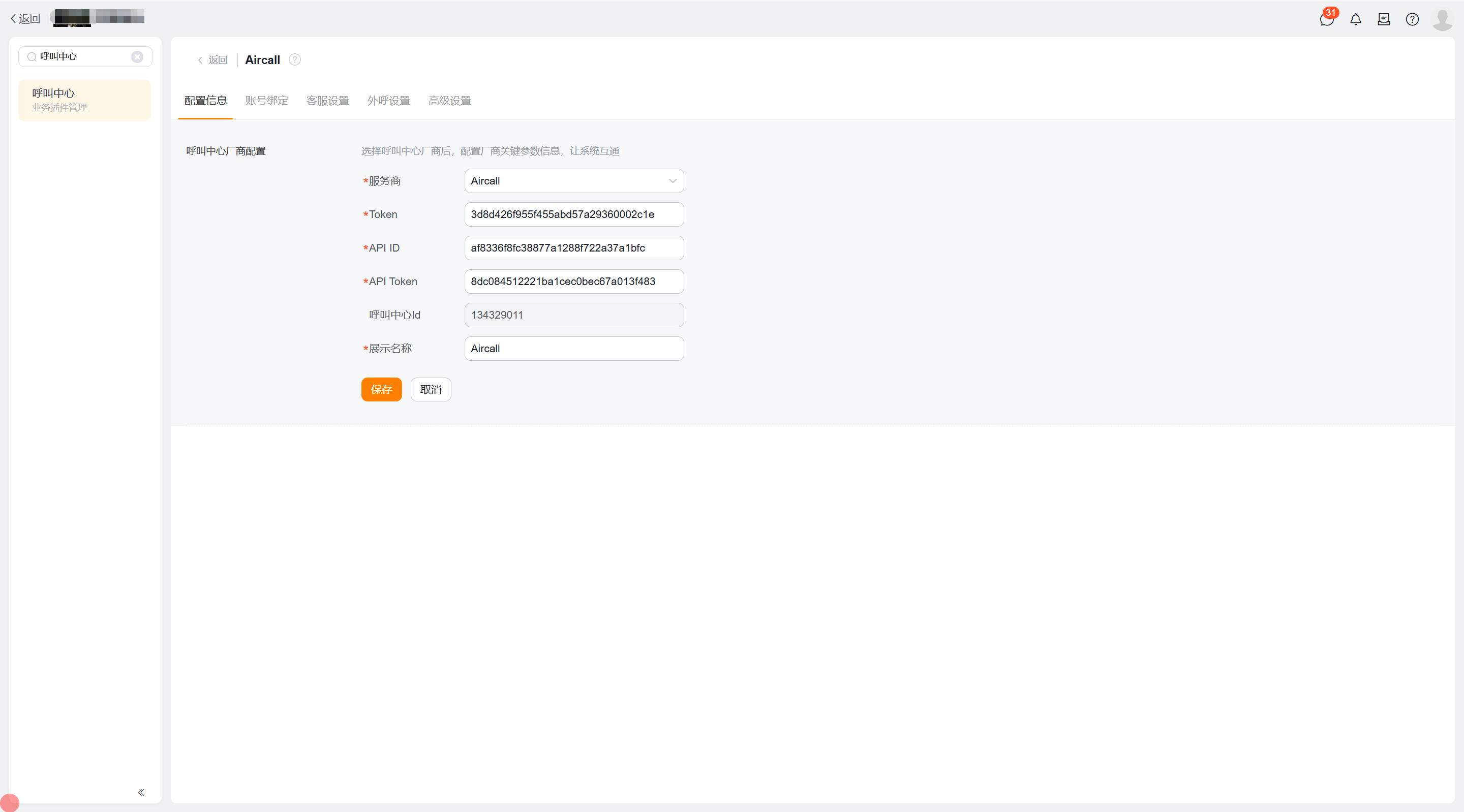Select 呼叫中心 item in sidebar menu
1464x812 pixels.
pyautogui.click(x=85, y=100)
